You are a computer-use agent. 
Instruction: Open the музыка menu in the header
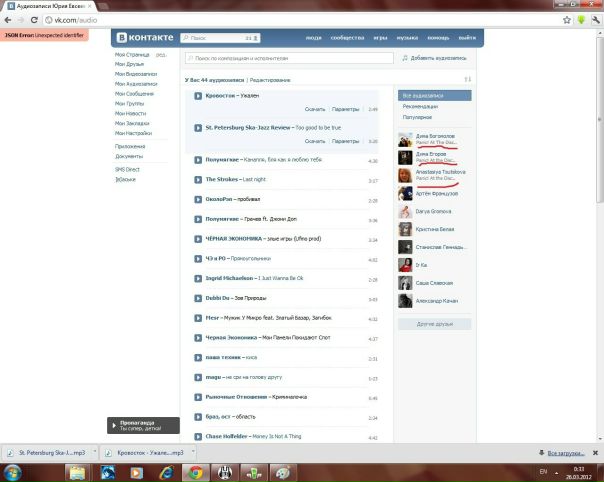(x=407, y=38)
